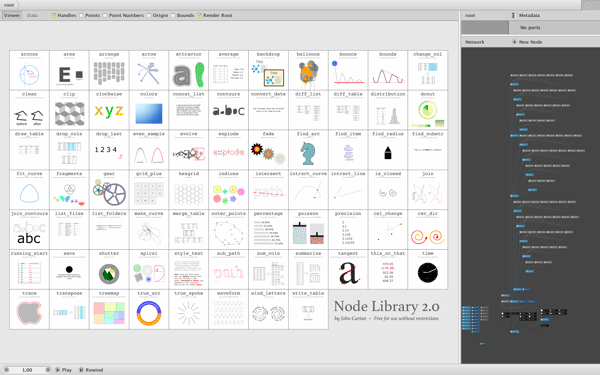Click the No ports text
The height and width of the screenshot is (375, 600).
[x=530, y=28]
